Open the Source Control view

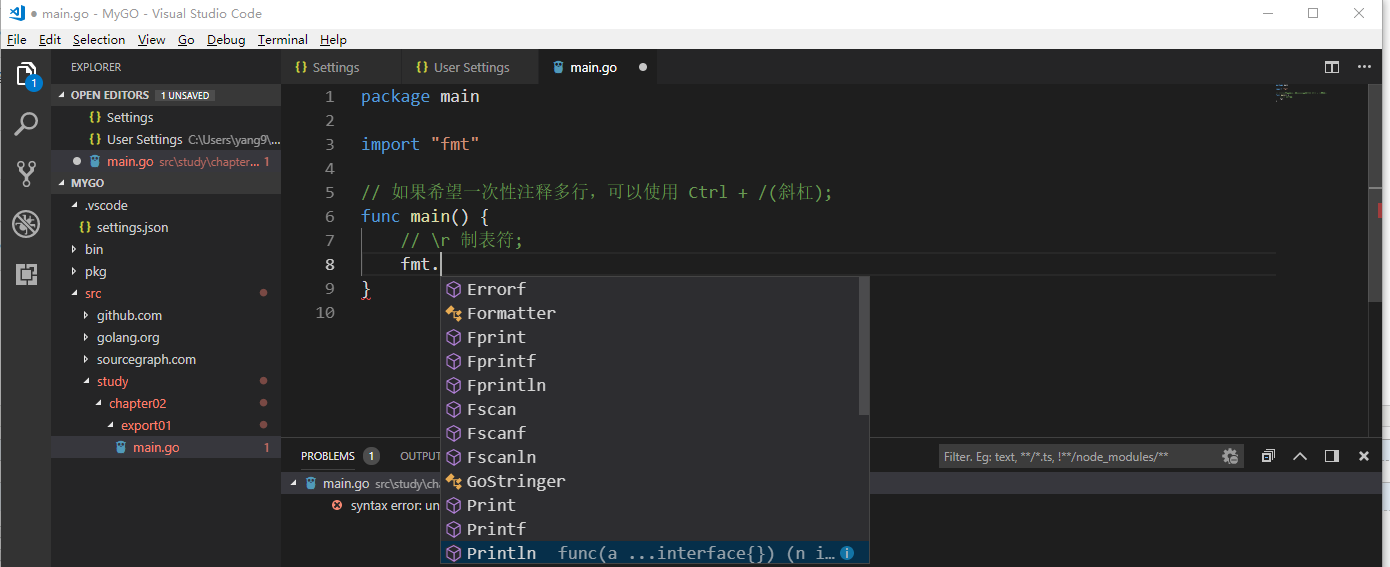(x=26, y=174)
